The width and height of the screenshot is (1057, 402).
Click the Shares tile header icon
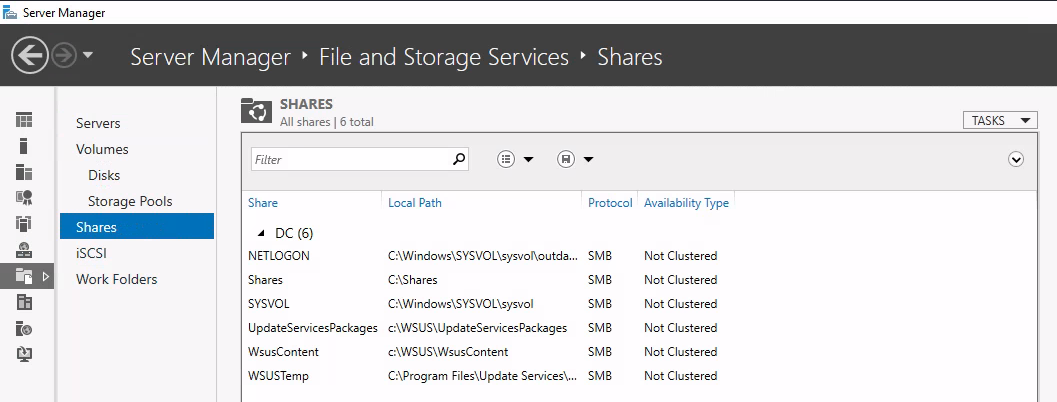[256, 111]
